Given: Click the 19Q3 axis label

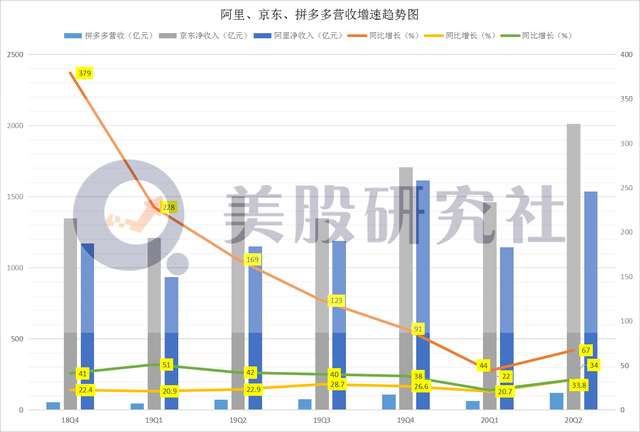Looking at the screenshot, I should click(x=322, y=420).
